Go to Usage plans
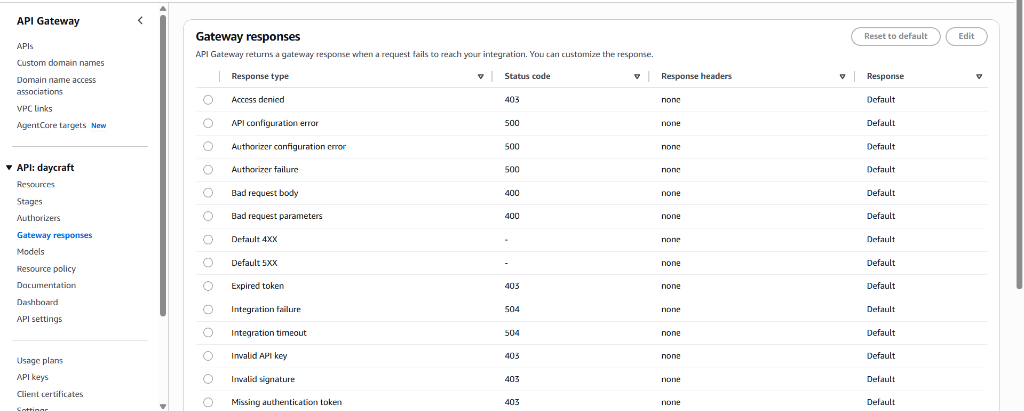1024x411 pixels. tap(40, 361)
